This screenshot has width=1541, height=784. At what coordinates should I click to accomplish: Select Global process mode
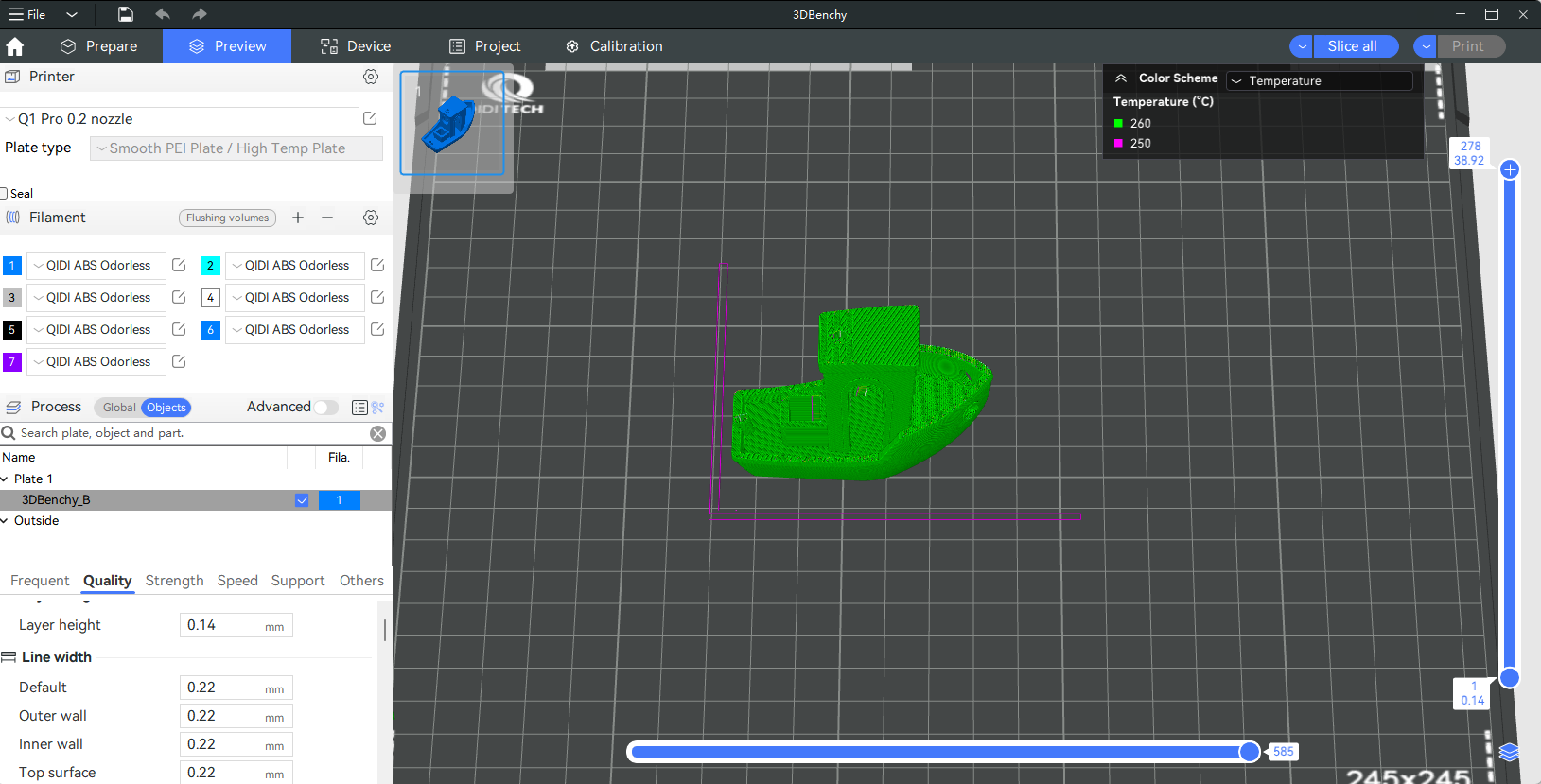(x=119, y=408)
